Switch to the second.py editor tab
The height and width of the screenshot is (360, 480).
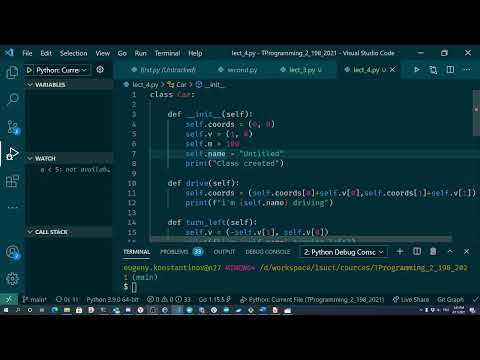click(x=238, y=70)
